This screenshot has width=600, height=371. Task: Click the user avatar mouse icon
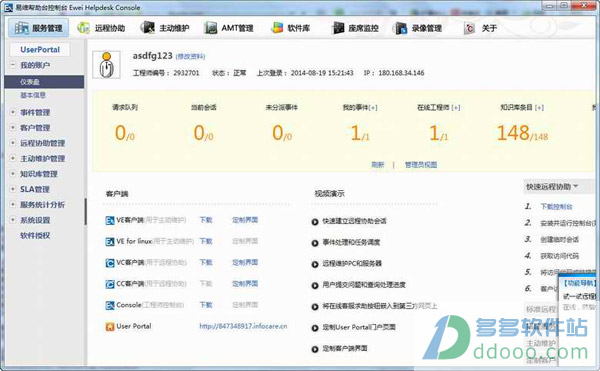[106, 65]
